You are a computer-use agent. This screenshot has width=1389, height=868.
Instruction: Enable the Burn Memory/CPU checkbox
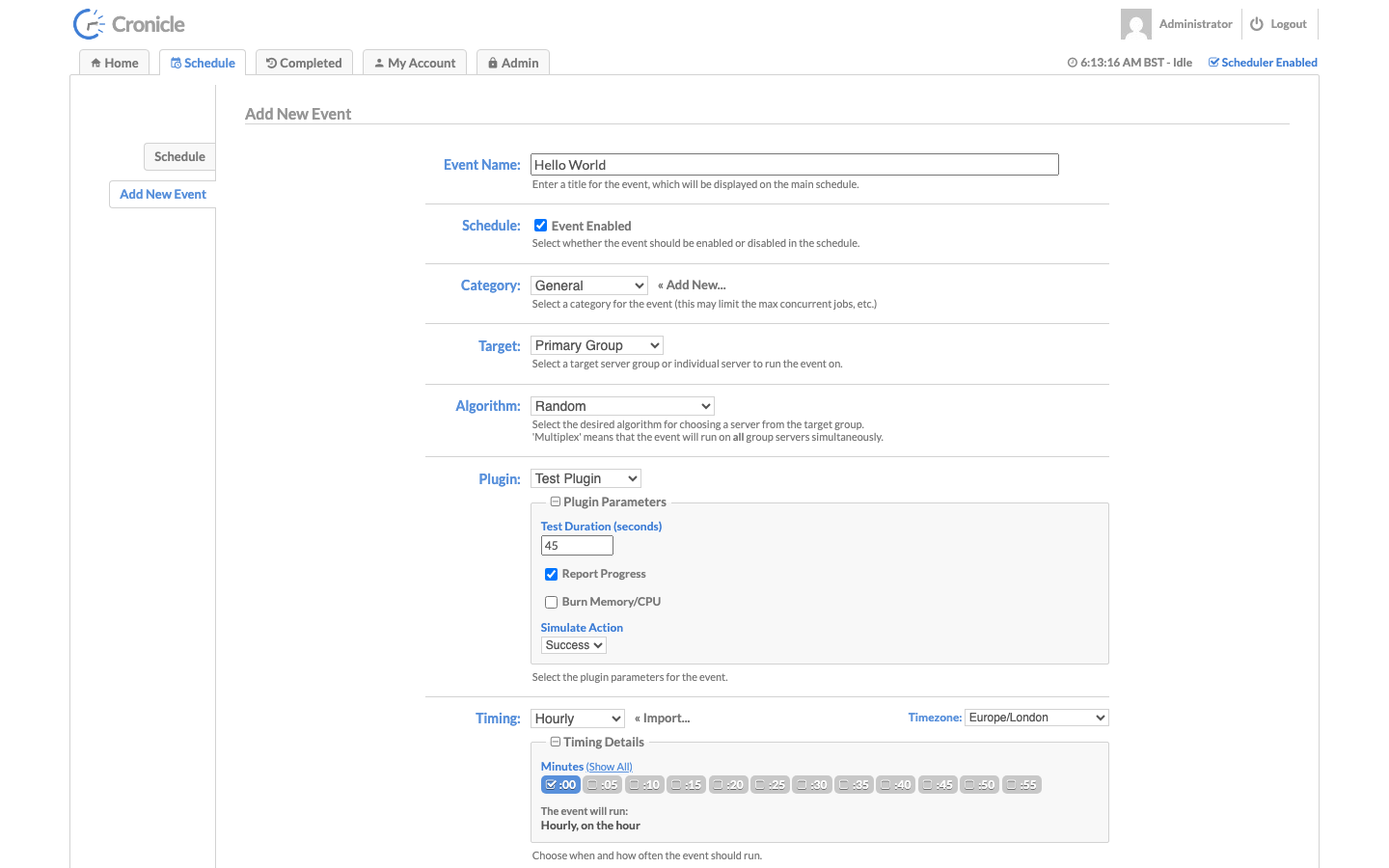click(x=551, y=602)
